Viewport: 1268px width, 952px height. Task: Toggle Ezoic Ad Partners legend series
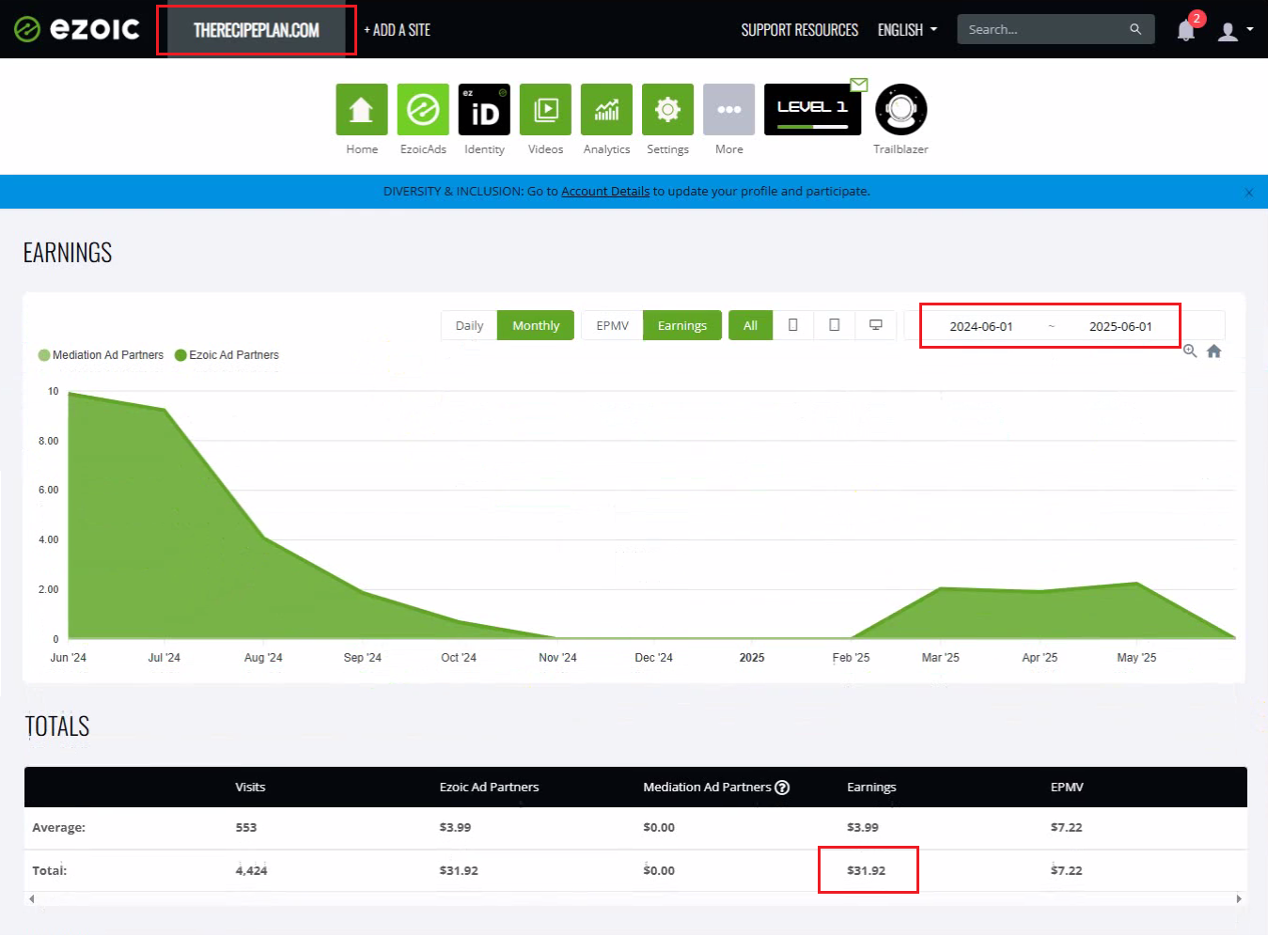tap(227, 355)
